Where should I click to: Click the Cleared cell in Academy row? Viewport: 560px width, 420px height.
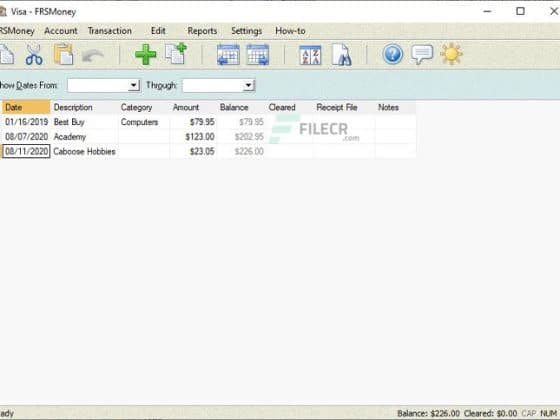tap(289, 137)
